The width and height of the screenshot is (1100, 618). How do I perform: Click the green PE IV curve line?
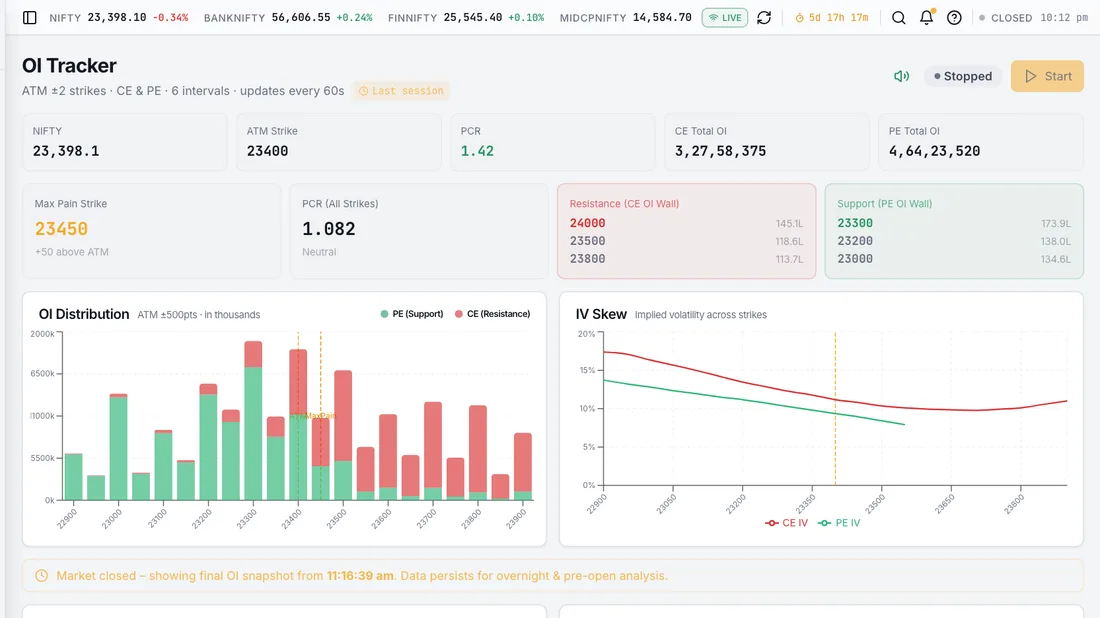pos(754,402)
